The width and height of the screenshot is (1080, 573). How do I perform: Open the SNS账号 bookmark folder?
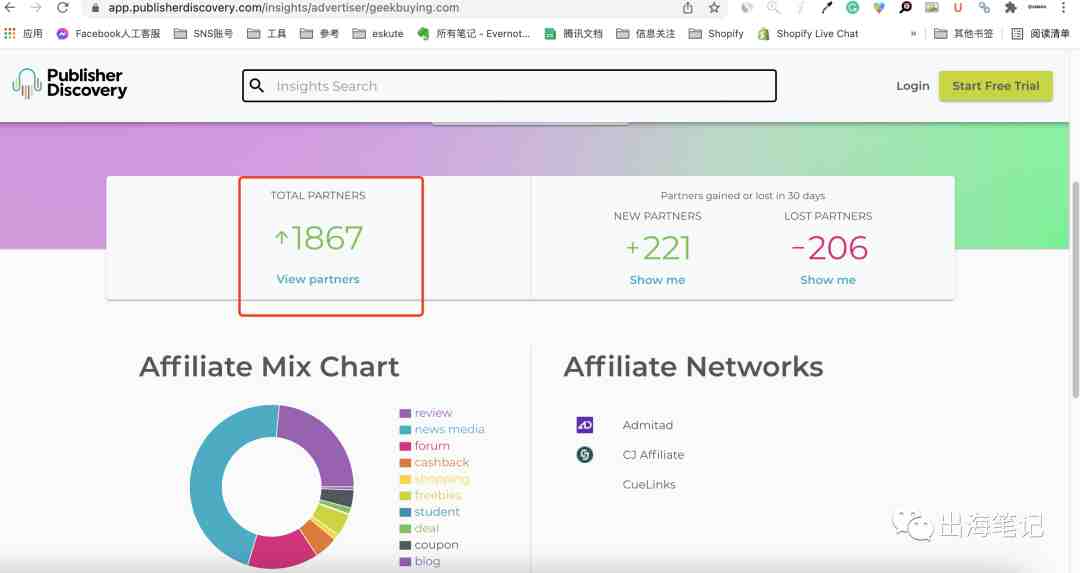click(x=203, y=33)
